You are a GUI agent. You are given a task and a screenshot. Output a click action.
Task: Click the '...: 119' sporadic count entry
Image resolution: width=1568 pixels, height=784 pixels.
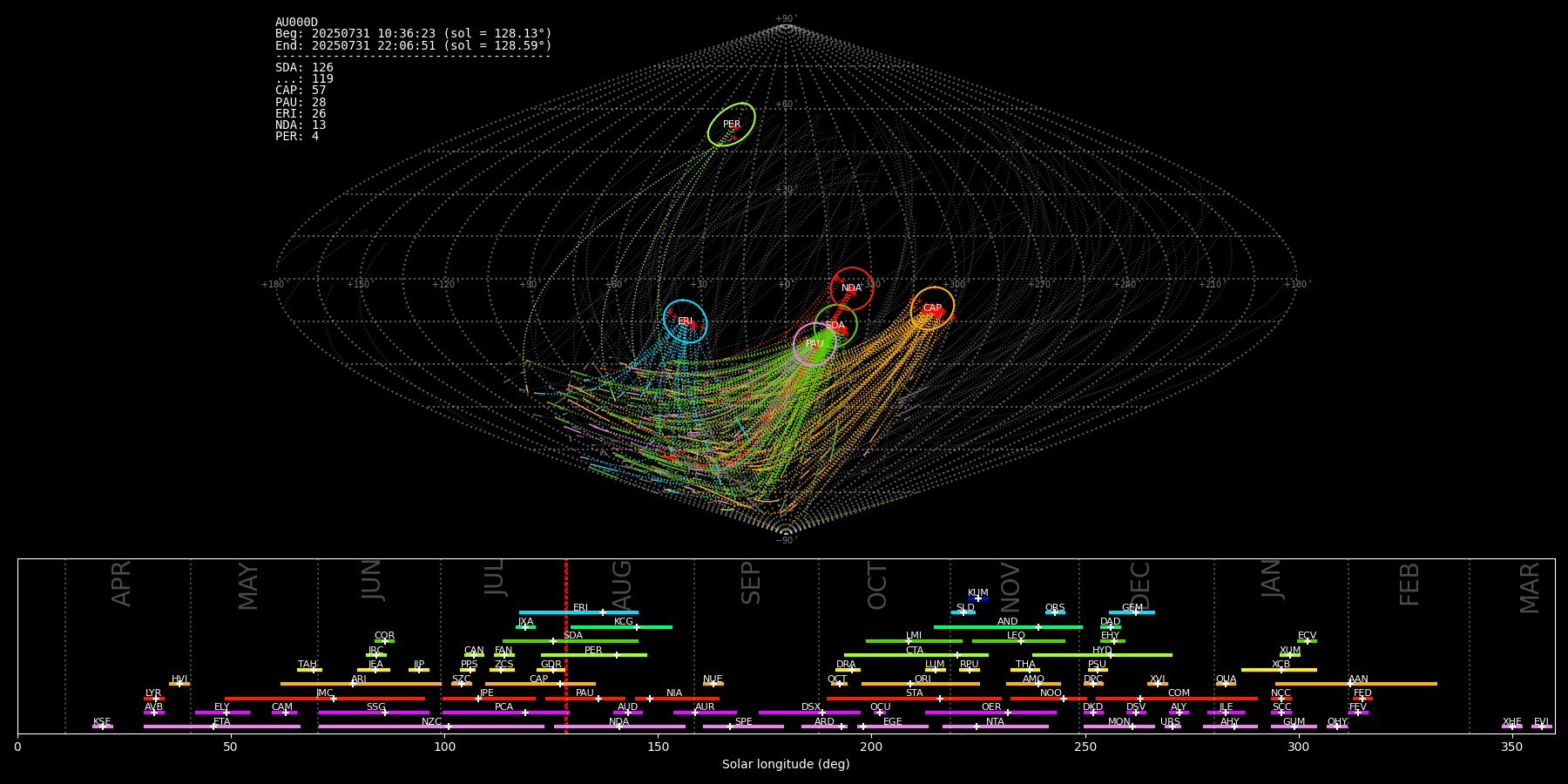coord(304,79)
